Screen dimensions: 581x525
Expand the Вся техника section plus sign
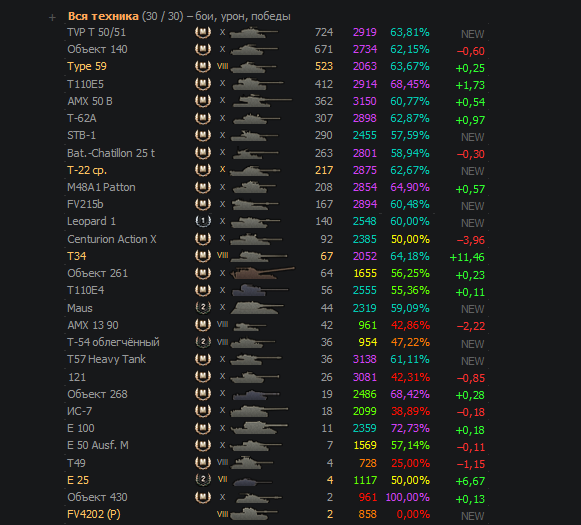click(52, 17)
